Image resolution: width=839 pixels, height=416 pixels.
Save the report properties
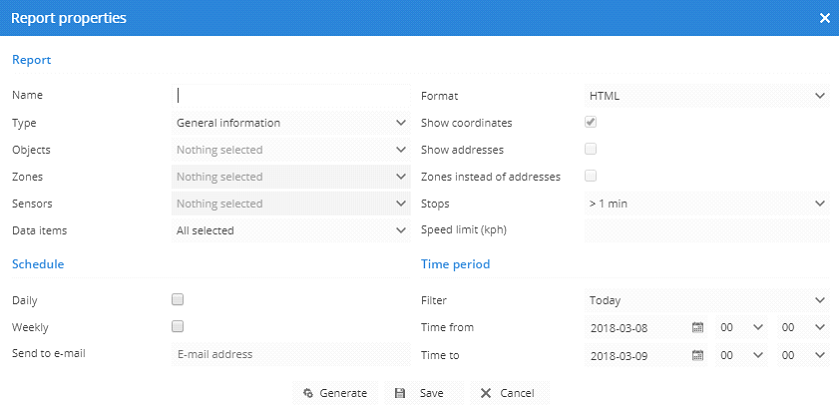point(421,393)
